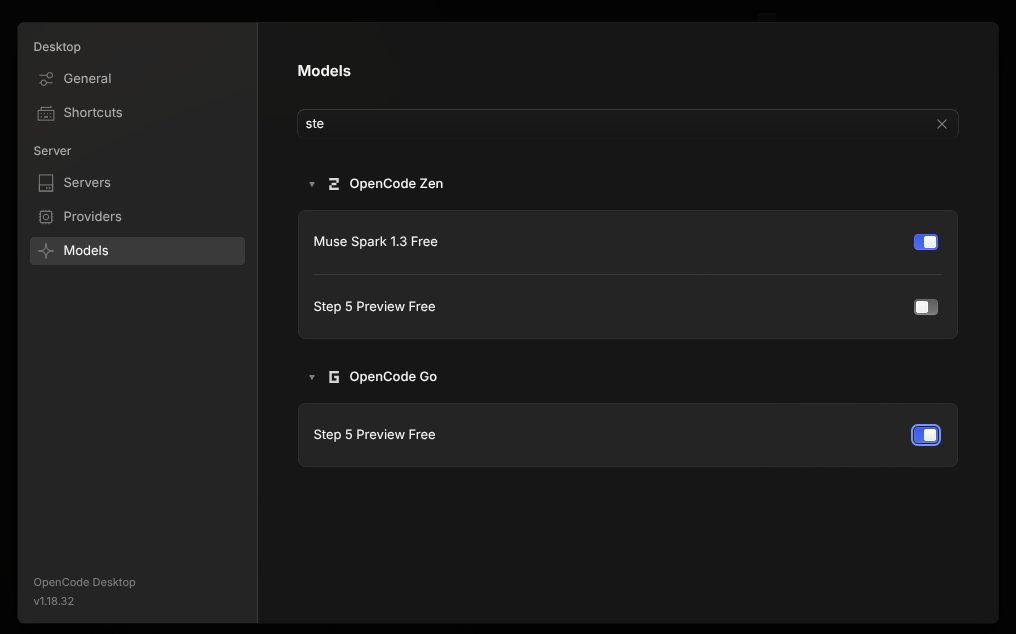Click the Shortcuts keyboard icon

pyautogui.click(x=46, y=113)
